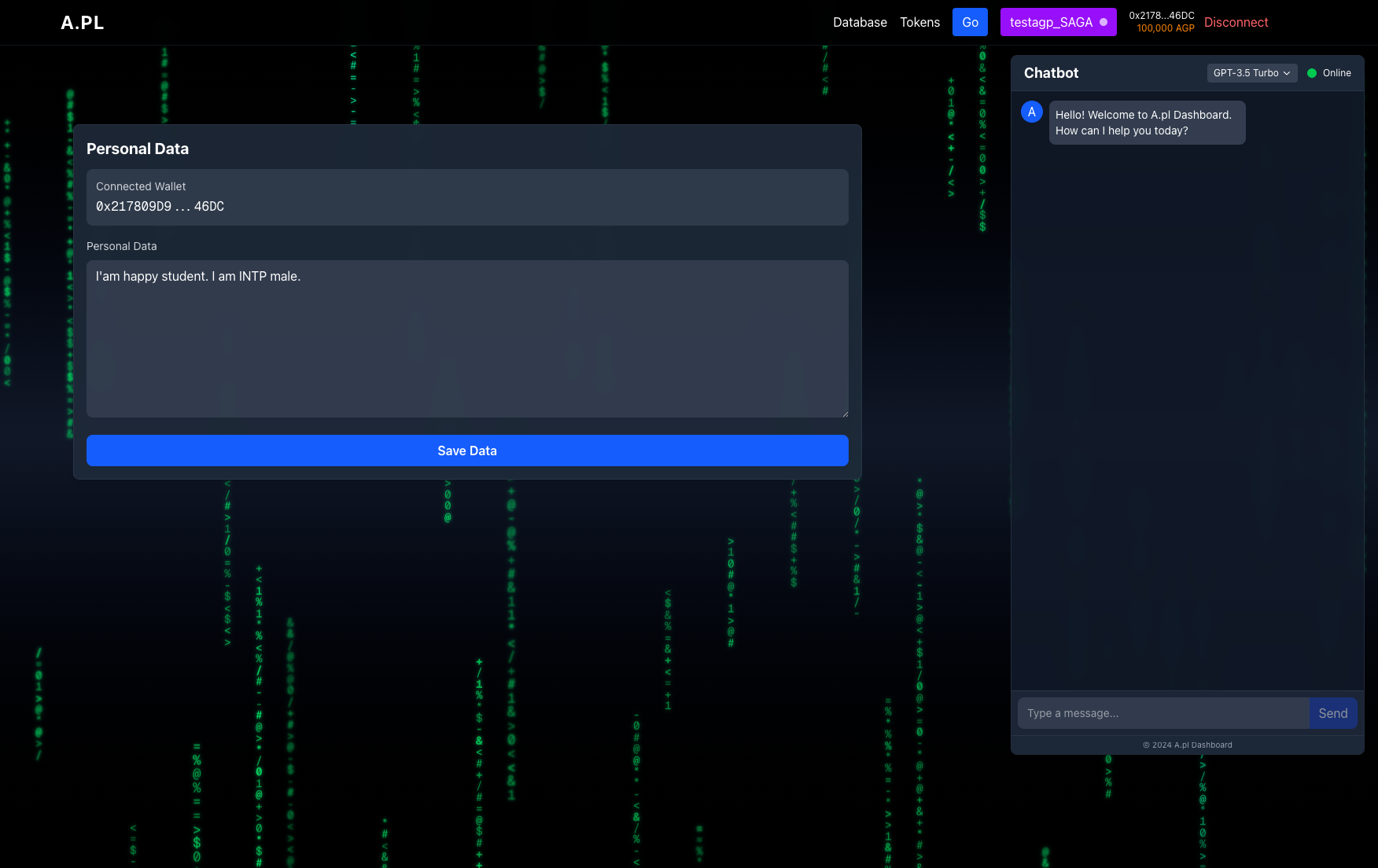This screenshot has height=868, width=1378.
Task: Click the Connected Wallet label
Action: [x=141, y=186]
